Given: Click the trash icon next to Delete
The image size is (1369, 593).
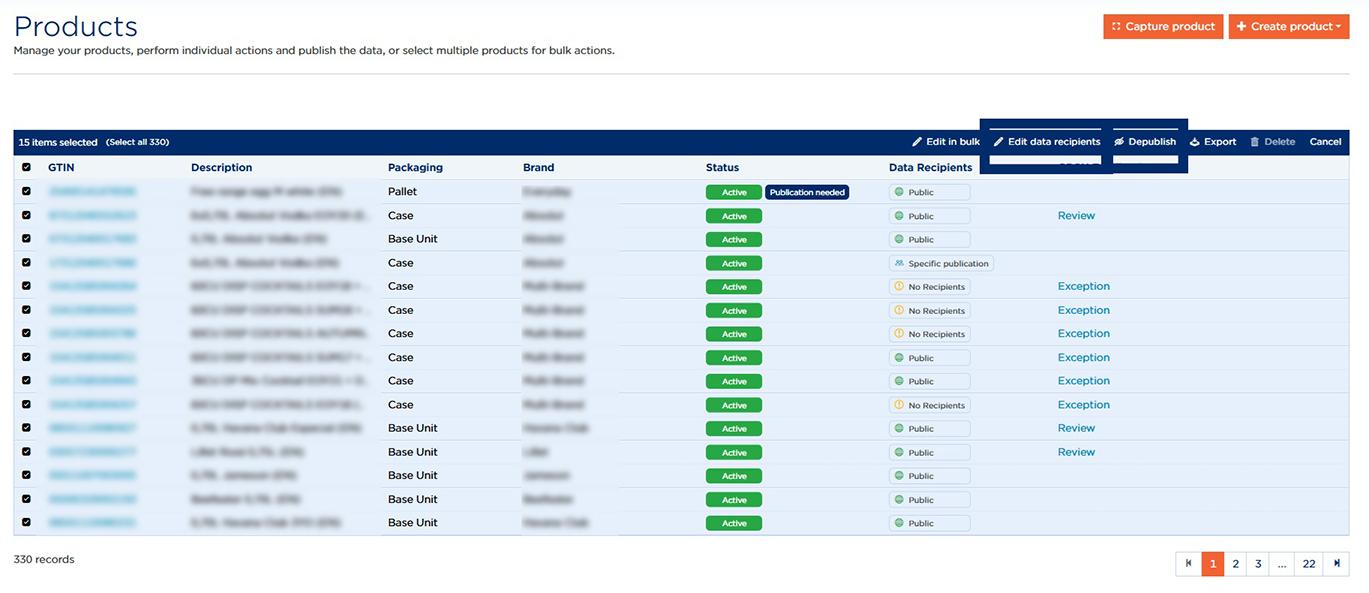Looking at the screenshot, I should pos(1255,142).
